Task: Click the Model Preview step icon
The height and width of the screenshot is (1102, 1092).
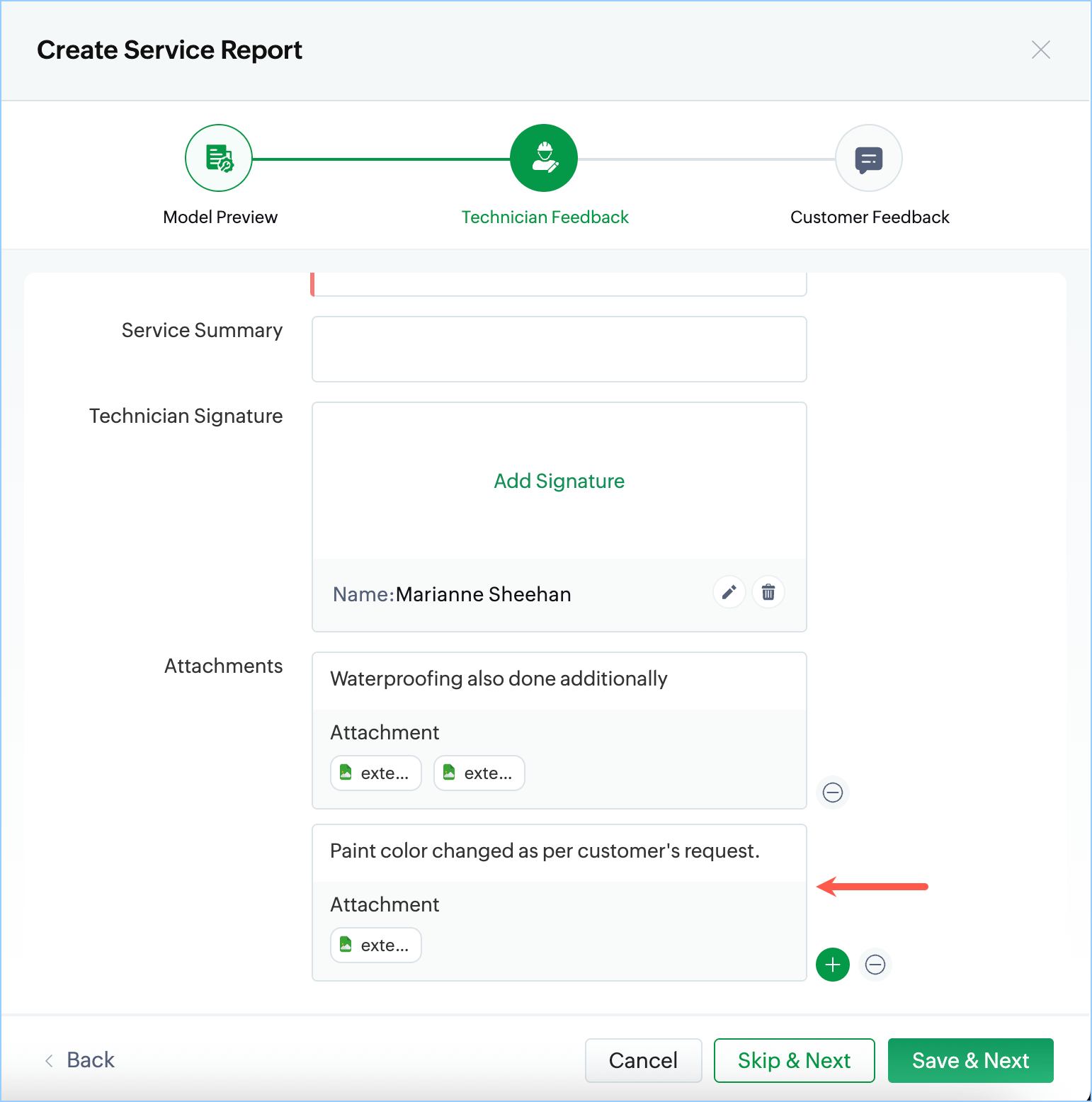Action: tap(219, 158)
